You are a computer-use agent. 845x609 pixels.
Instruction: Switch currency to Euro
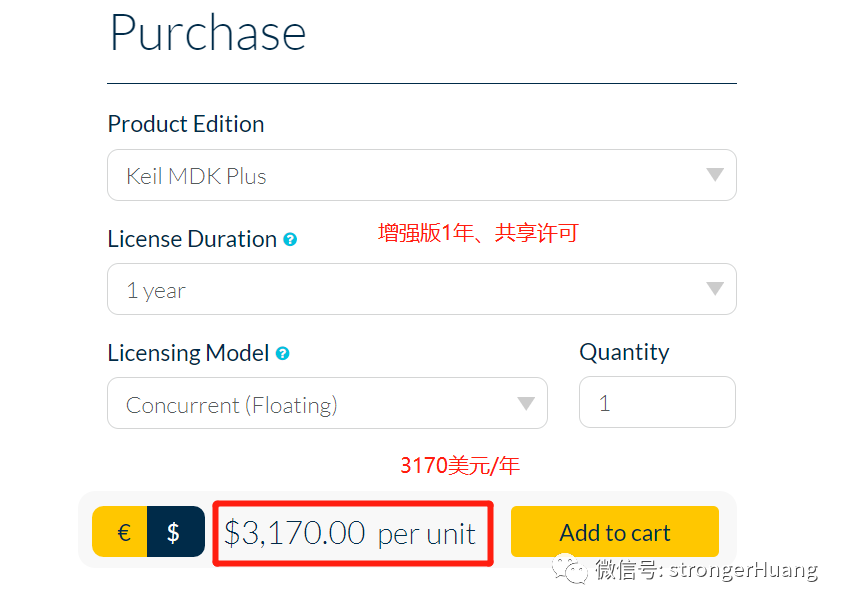point(120,531)
